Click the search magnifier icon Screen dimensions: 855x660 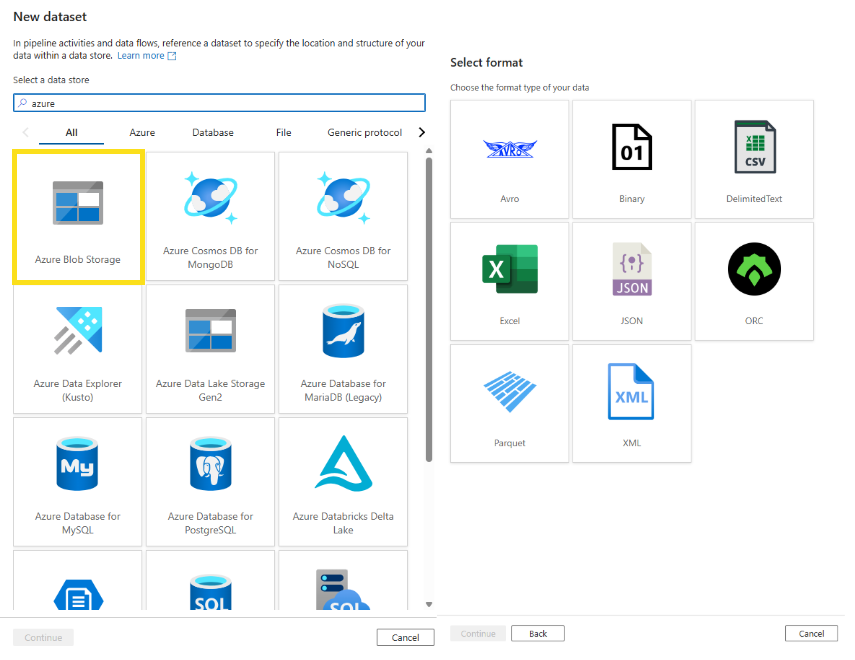(22, 103)
